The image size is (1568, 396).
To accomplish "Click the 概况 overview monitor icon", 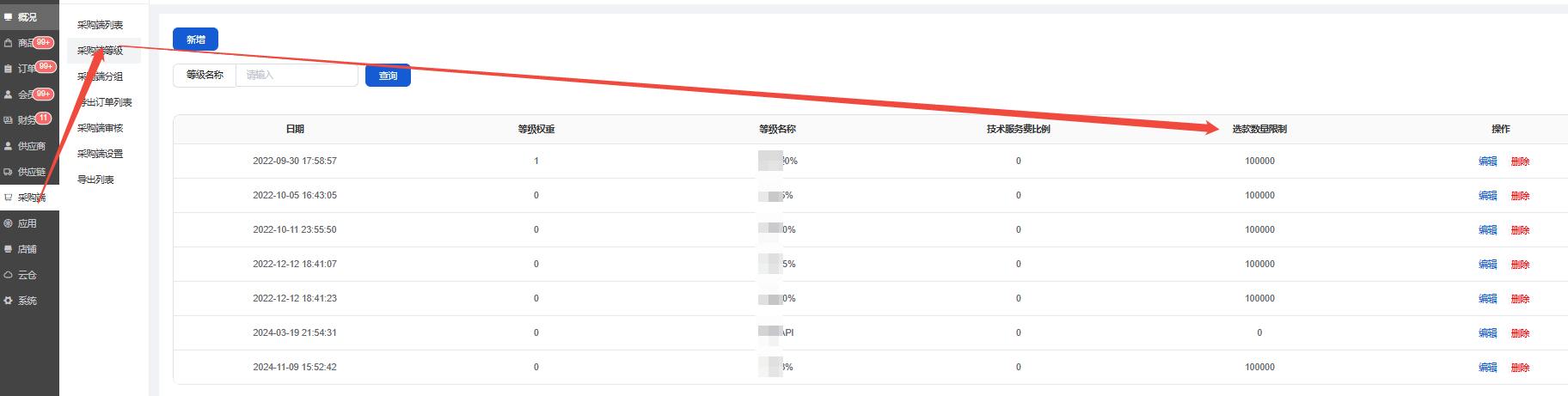I will click(9, 17).
